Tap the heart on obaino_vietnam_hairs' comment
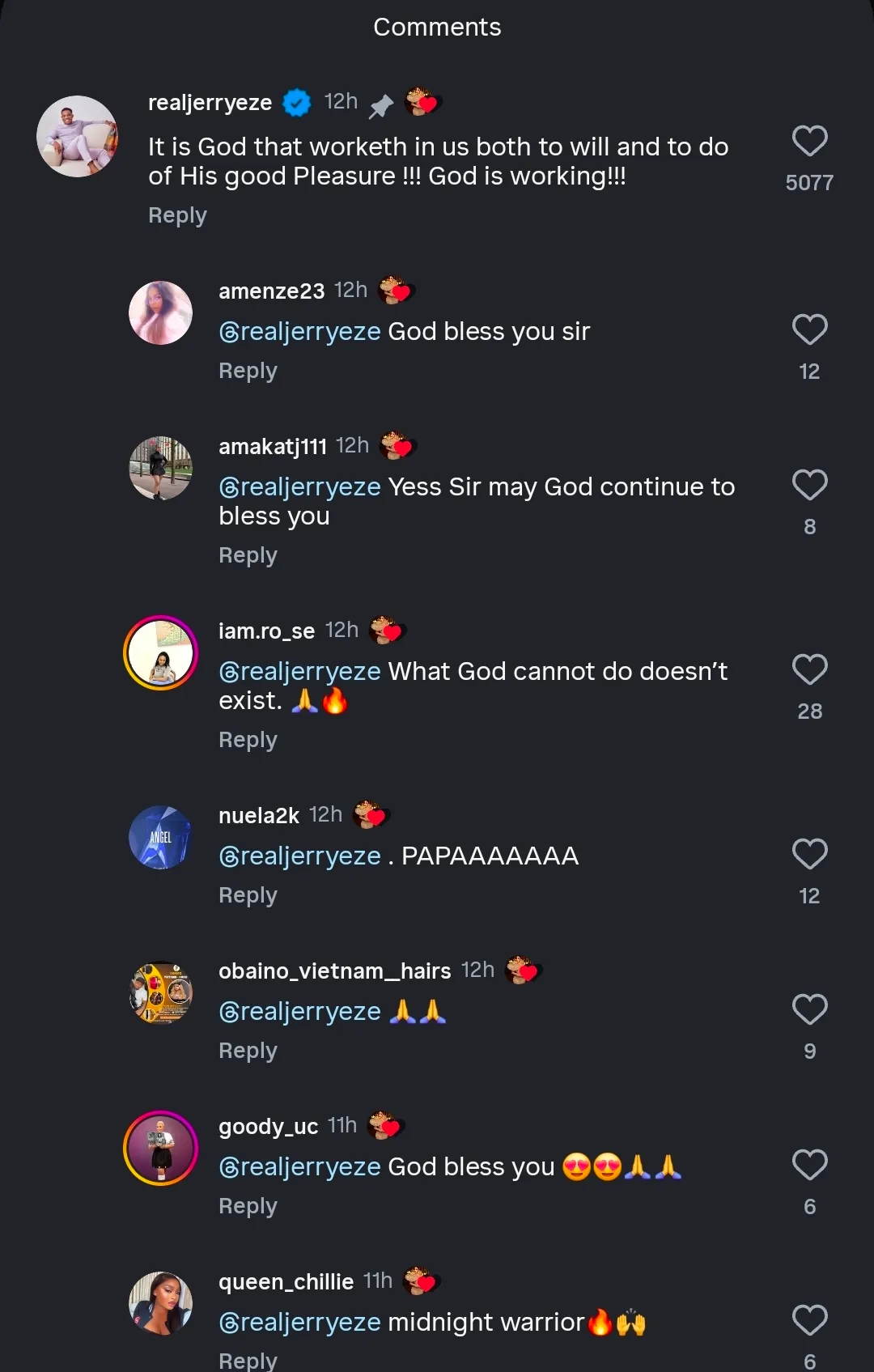This screenshot has width=874, height=1372. click(x=809, y=1010)
